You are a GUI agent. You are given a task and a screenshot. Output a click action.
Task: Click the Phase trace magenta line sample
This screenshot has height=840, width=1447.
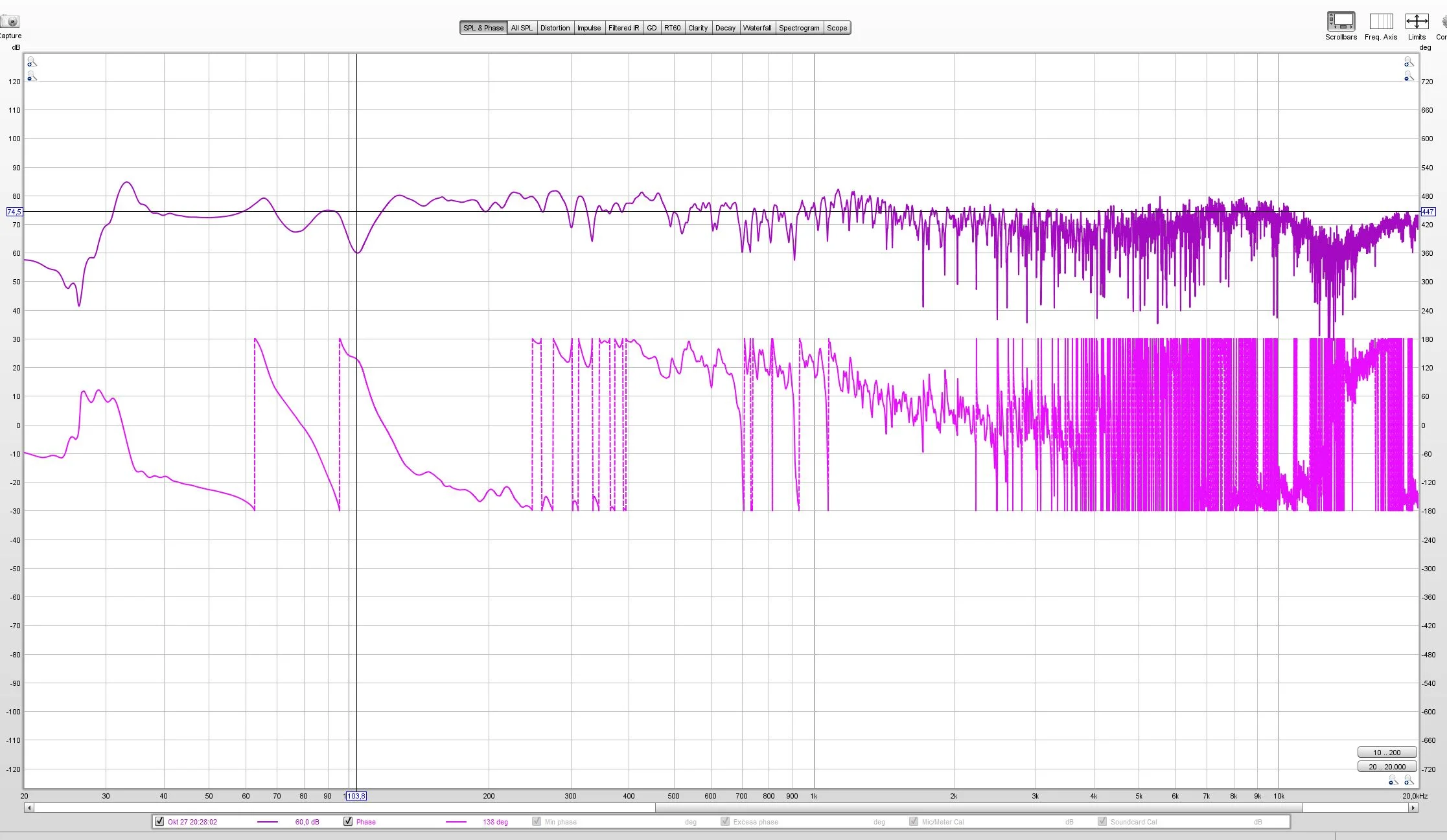[456, 822]
